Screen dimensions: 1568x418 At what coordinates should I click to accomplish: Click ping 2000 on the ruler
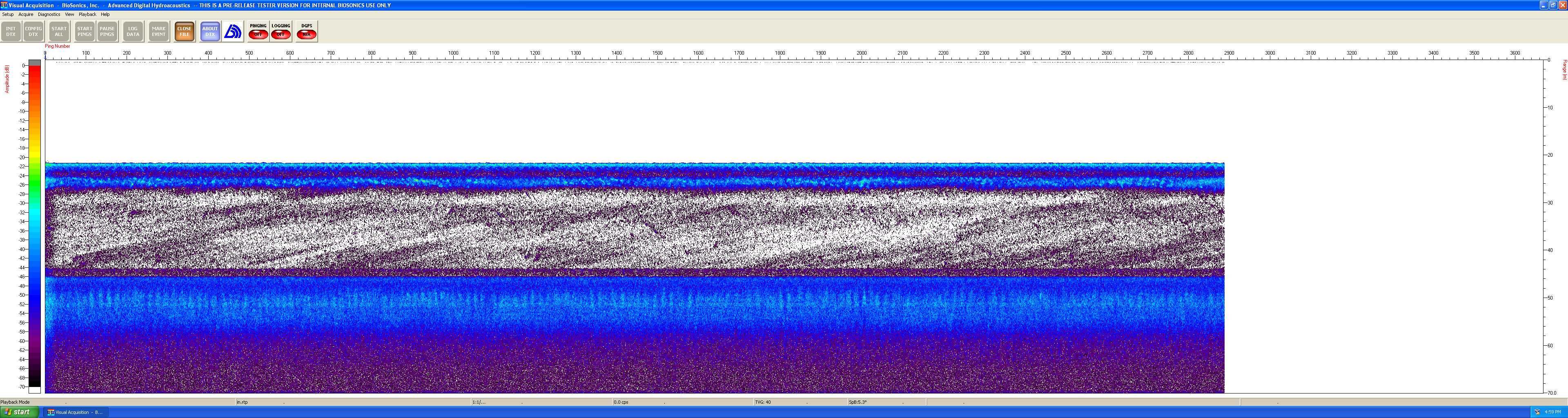(x=862, y=53)
